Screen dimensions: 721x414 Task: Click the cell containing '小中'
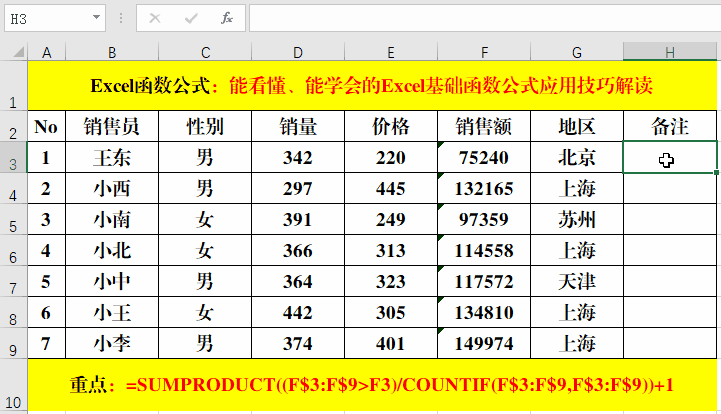[112, 281]
